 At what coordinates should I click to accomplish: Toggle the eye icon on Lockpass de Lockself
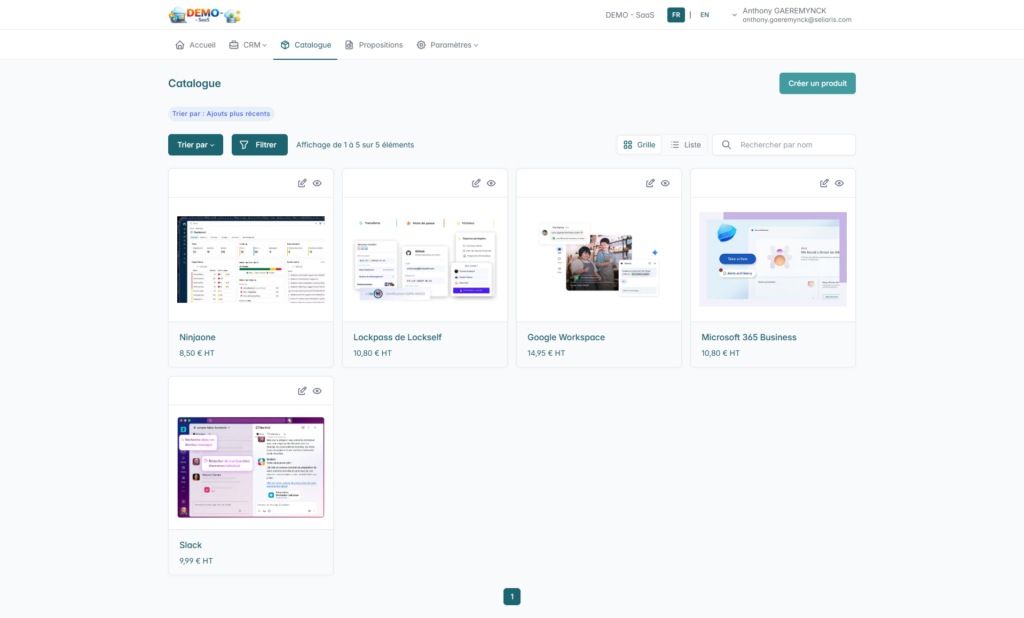[491, 183]
